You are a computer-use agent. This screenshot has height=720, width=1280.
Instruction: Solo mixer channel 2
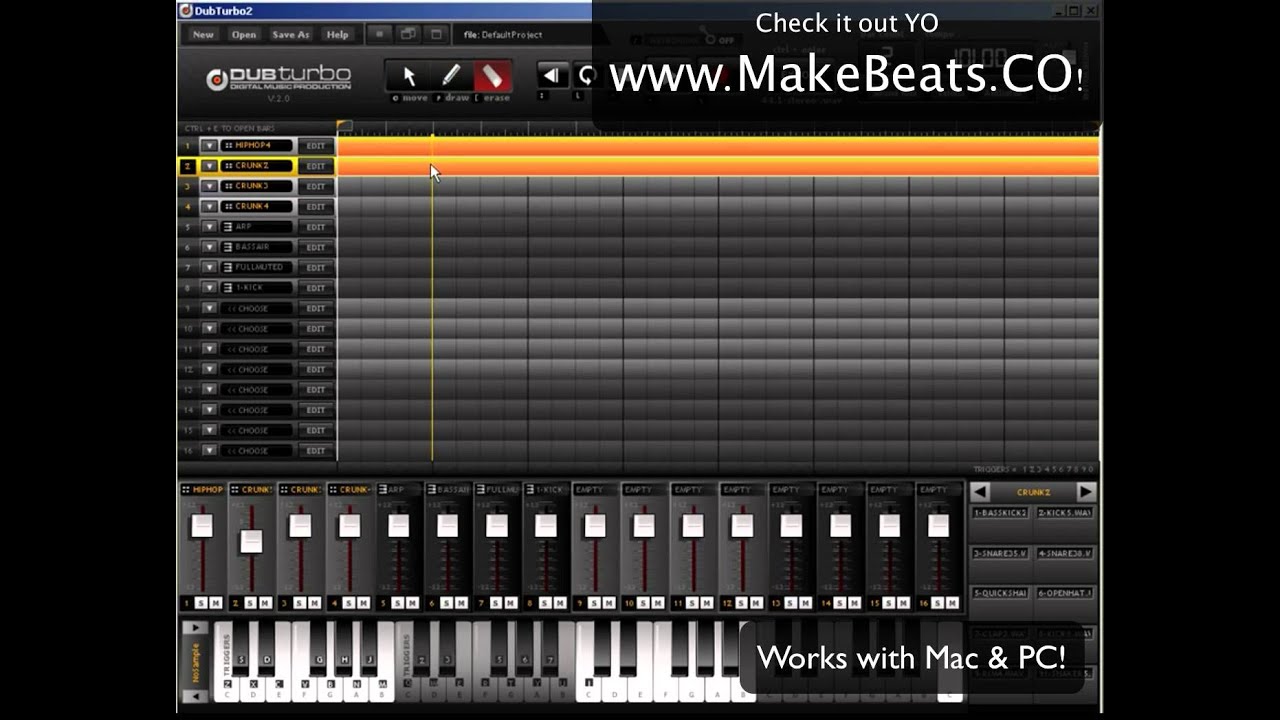pyautogui.click(x=250, y=603)
